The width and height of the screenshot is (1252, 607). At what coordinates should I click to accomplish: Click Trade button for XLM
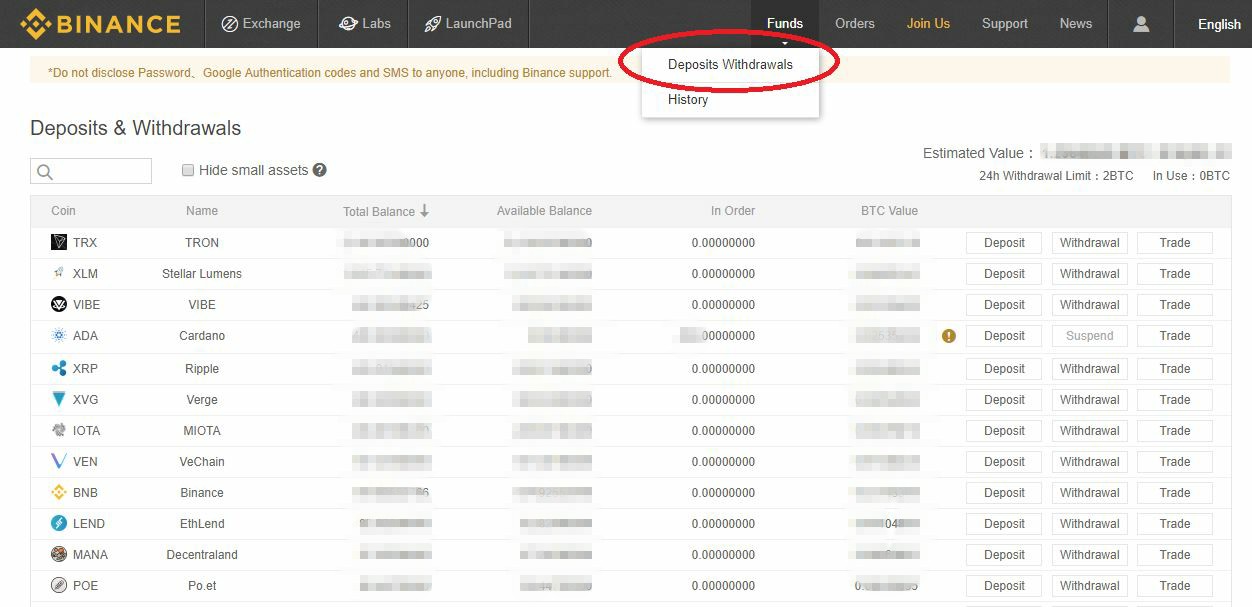[1175, 274]
